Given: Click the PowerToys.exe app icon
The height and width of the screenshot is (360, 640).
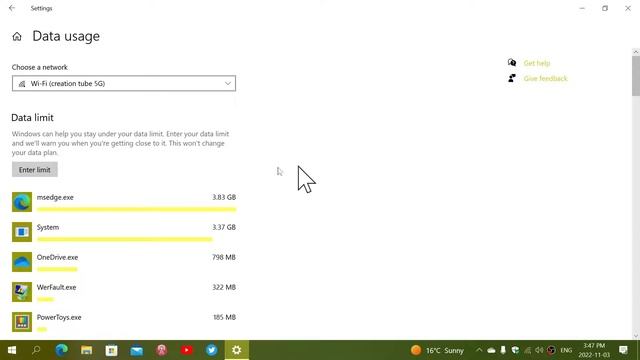Looking at the screenshot, I should pos(22,322).
